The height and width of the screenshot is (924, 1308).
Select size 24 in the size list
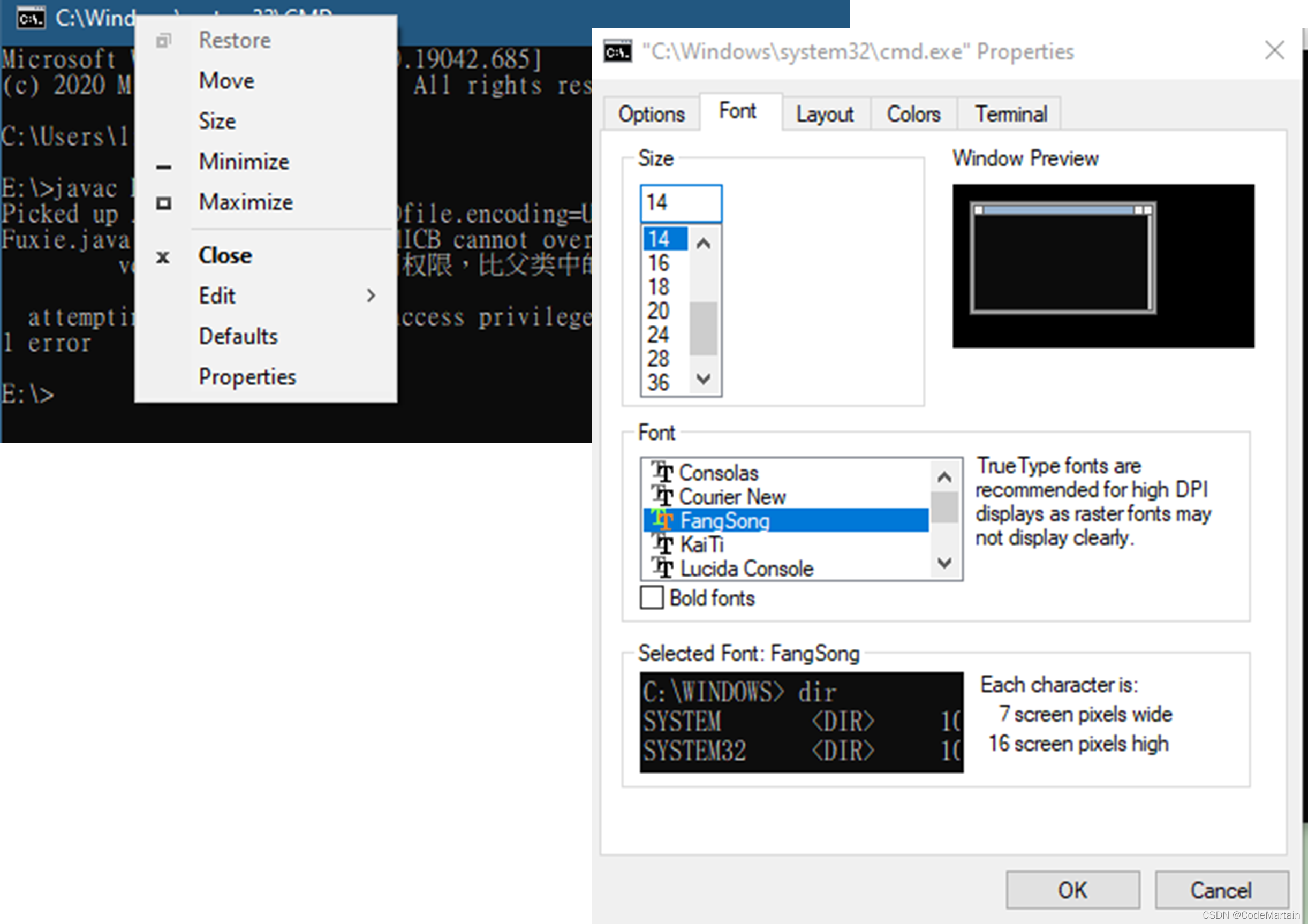click(666, 335)
